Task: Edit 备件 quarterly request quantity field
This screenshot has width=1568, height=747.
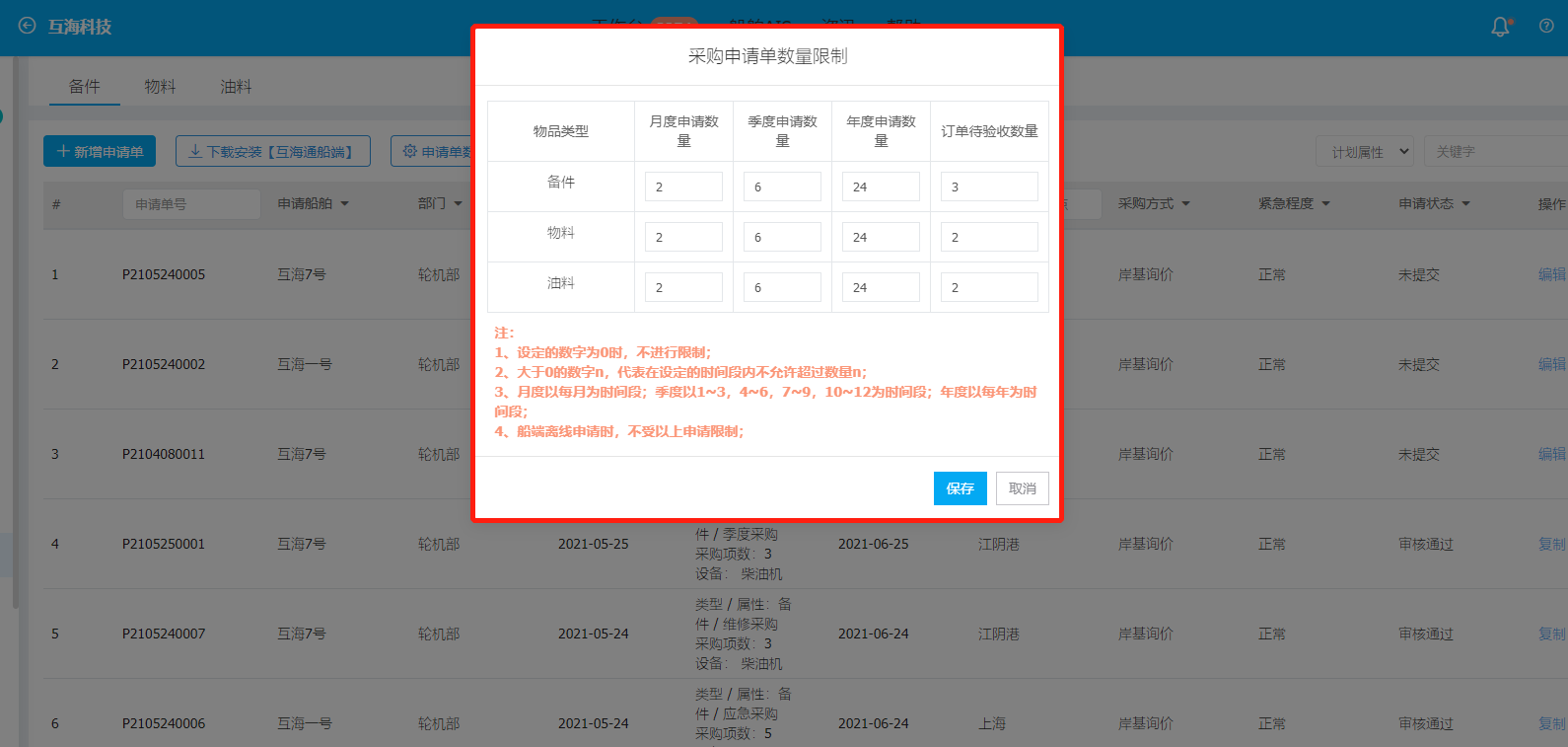Action: tap(782, 187)
